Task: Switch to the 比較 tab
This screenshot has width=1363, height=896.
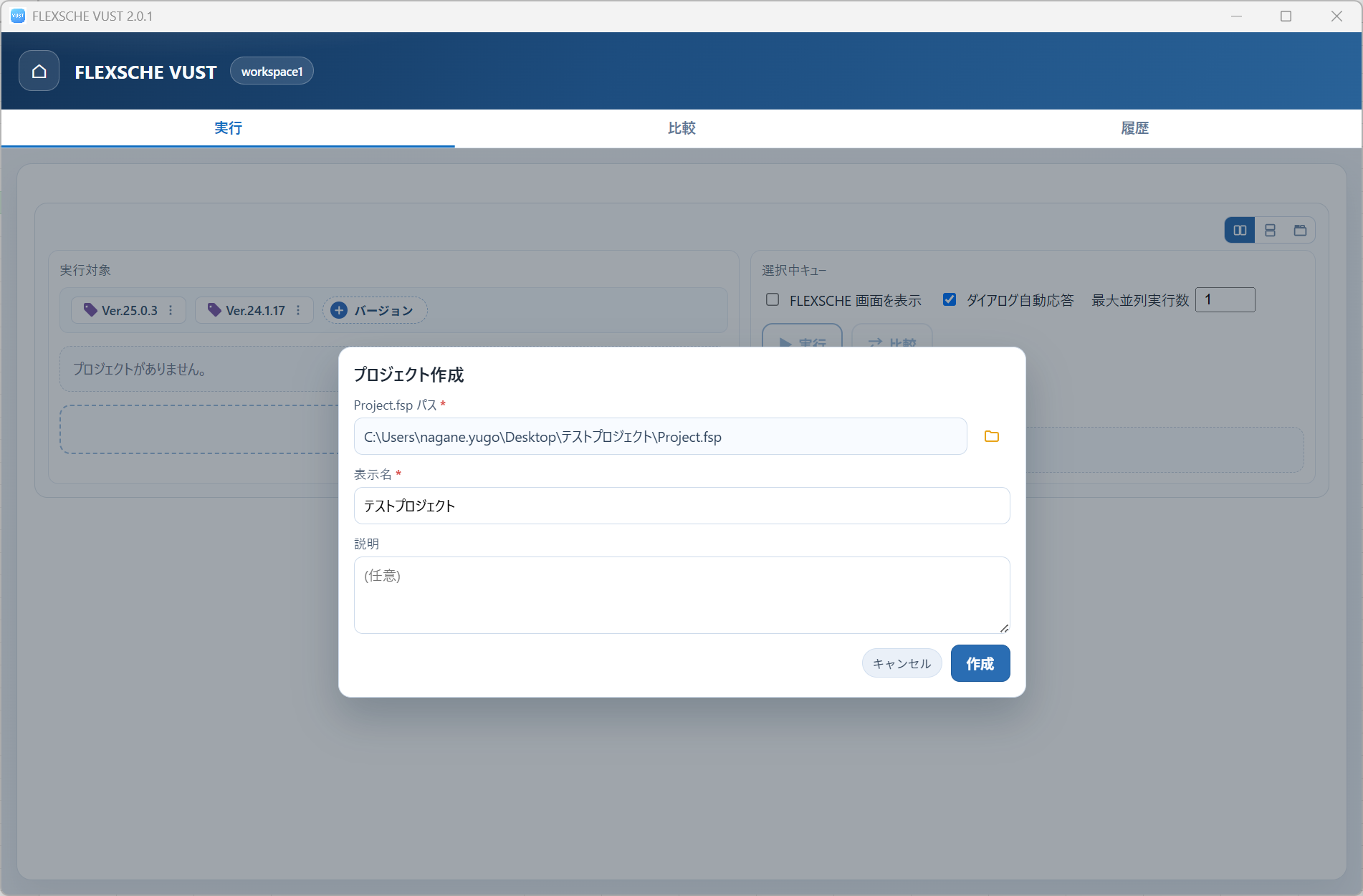Action: 681,128
